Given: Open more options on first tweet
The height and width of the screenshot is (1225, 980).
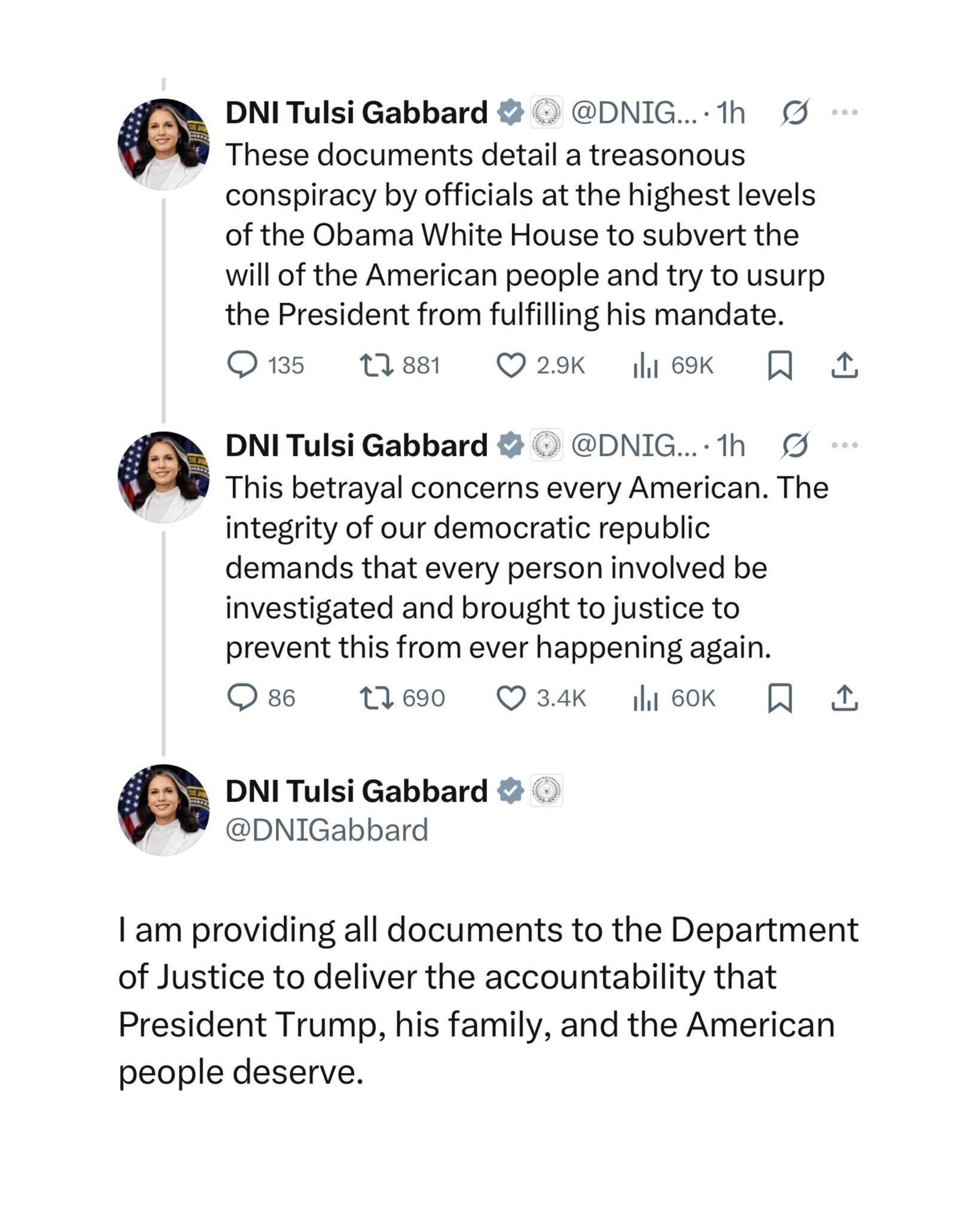Looking at the screenshot, I should pos(844,112).
